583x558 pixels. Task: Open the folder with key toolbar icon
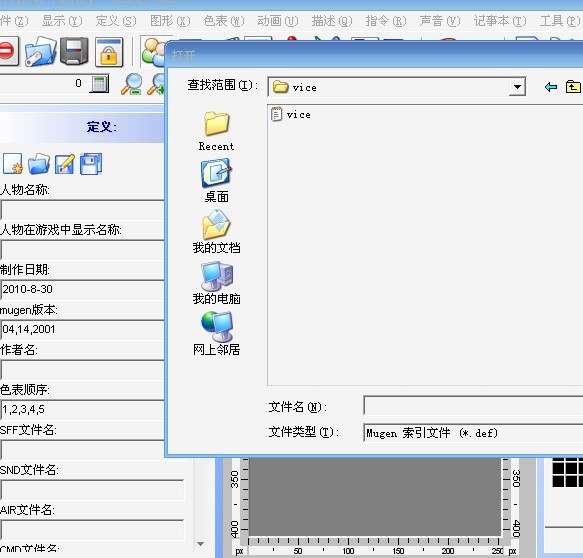click(x=40, y=51)
